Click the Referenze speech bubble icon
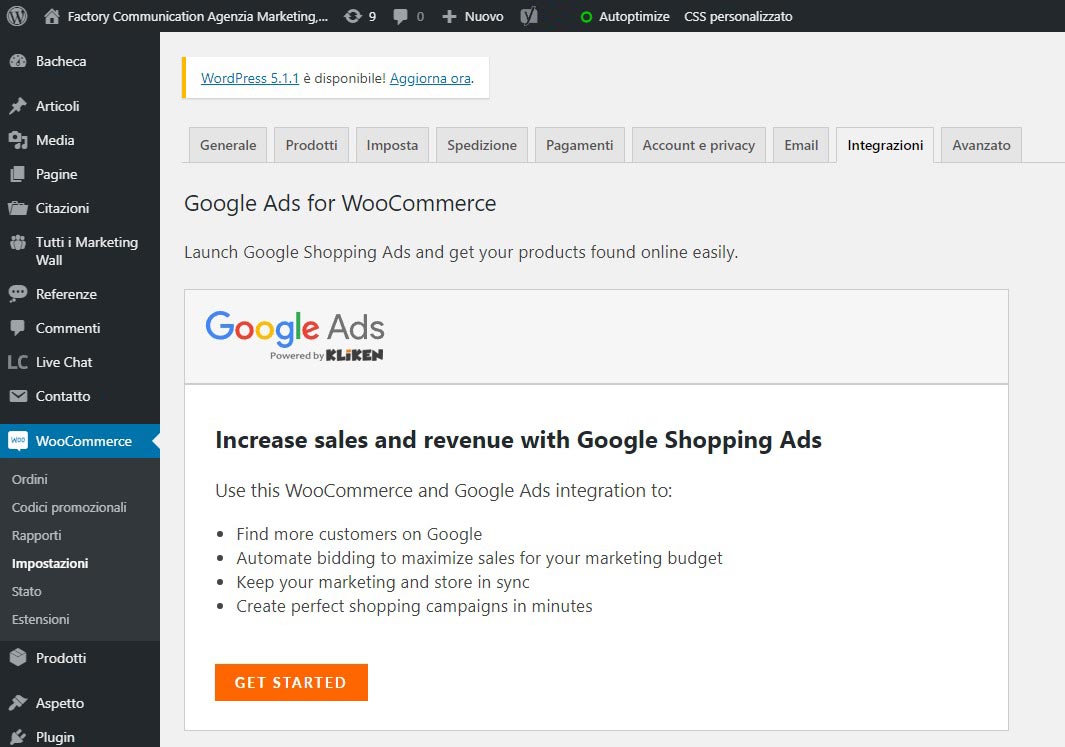This screenshot has height=747, width=1065. [18, 293]
